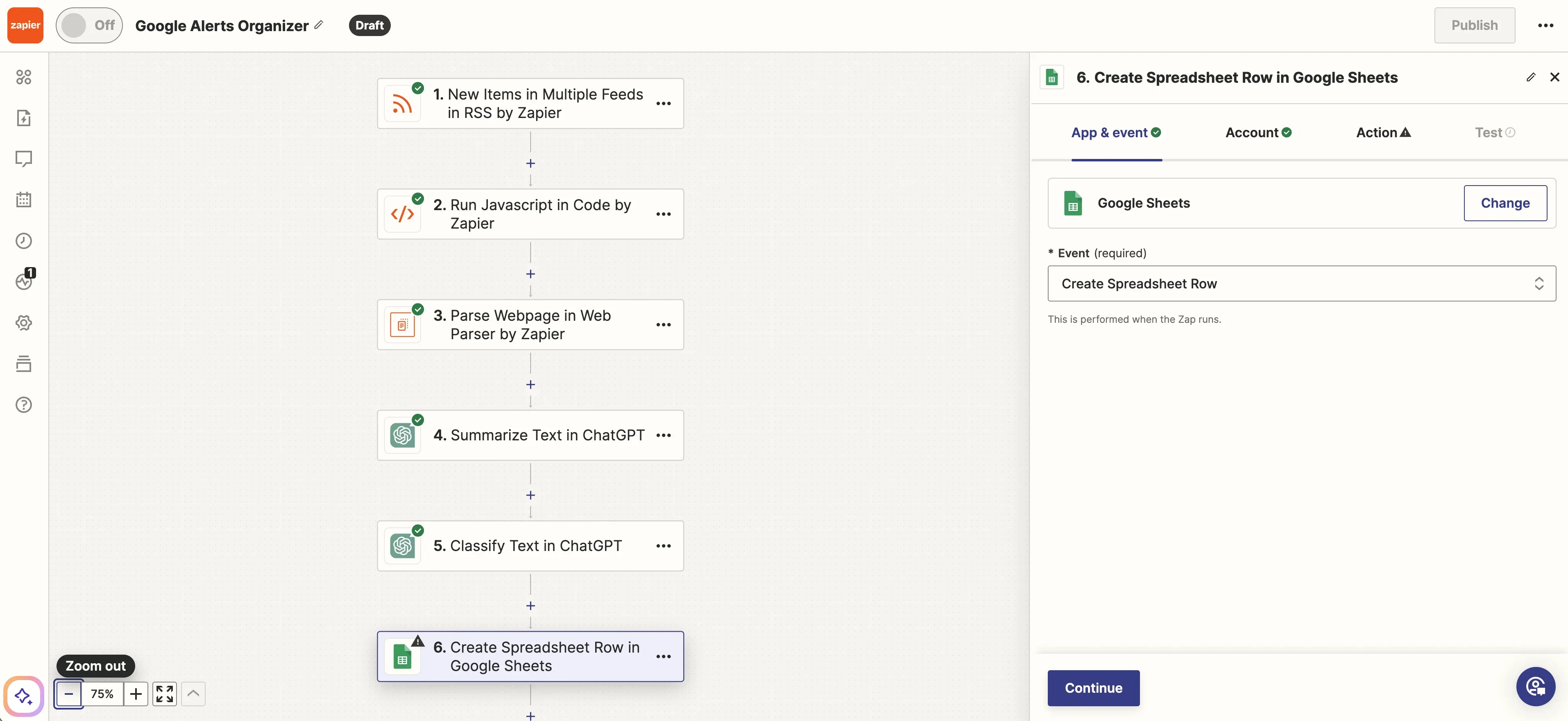The height and width of the screenshot is (721, 1568).
Task: Collapse the zoom controls chevron
Action: pyautogui.click(x=193, y=694)
